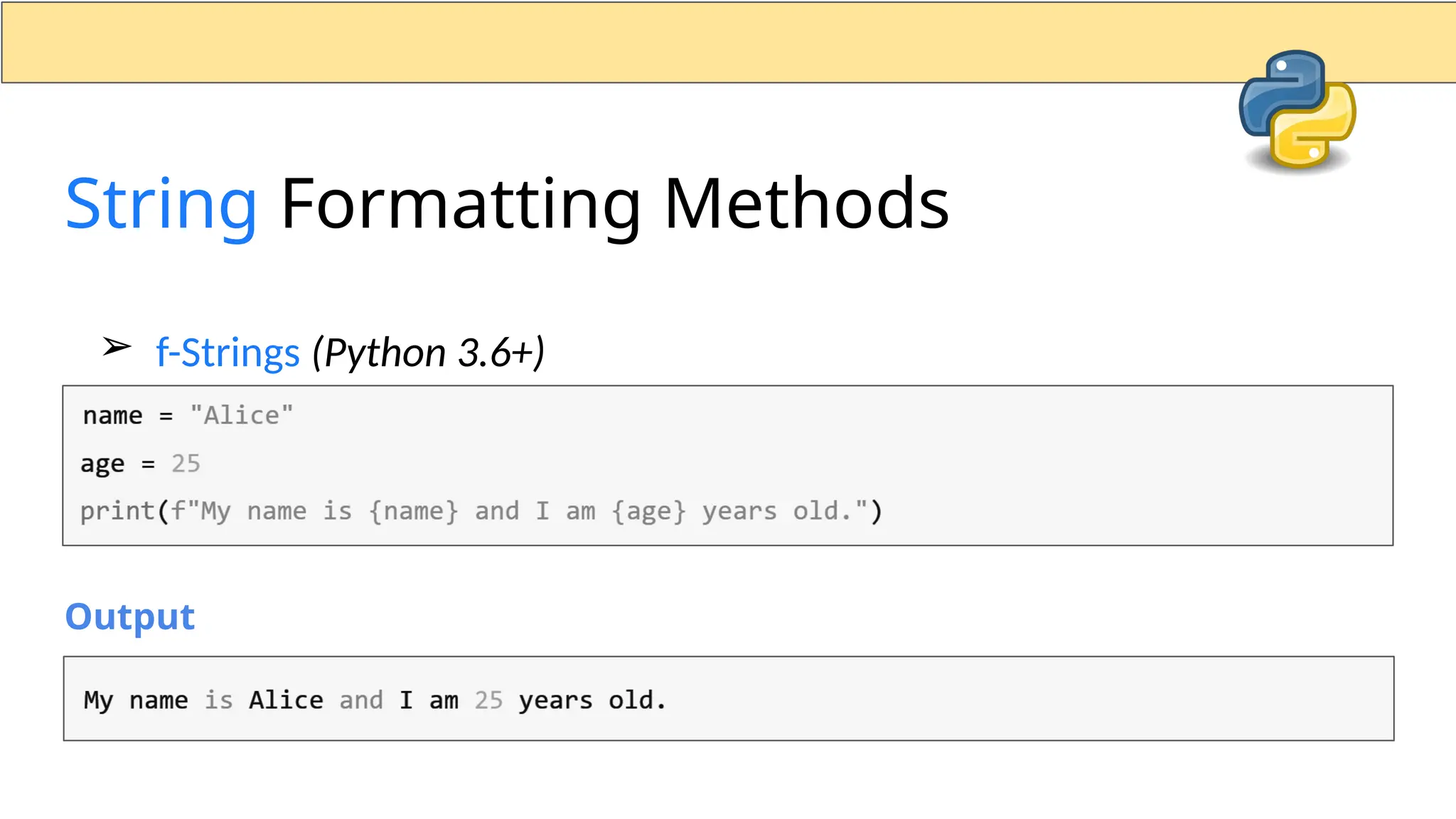Click the variable "name" in first code line
1456x819 pixels.
[x=112, y=415]
